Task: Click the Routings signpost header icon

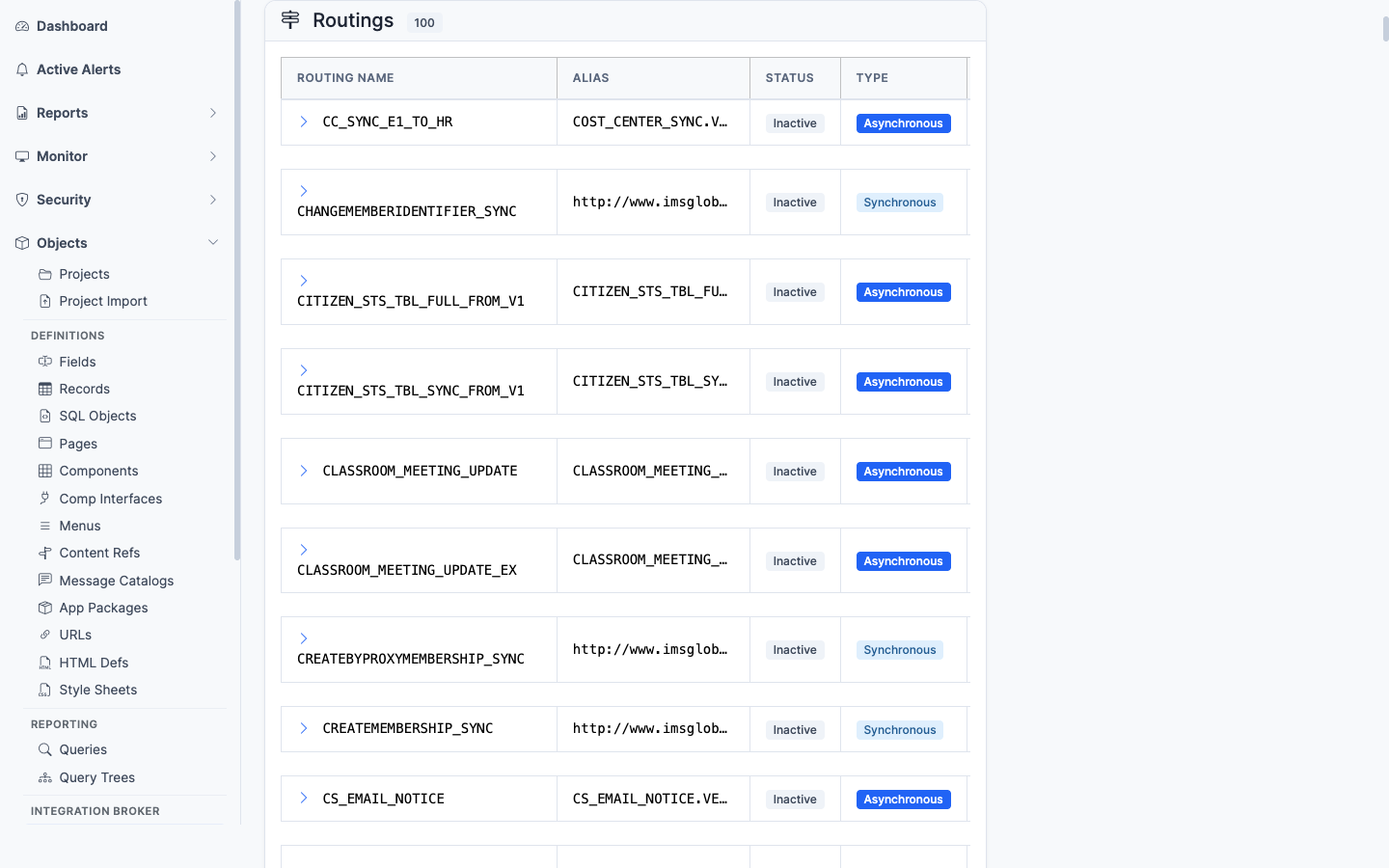Action: point(290,20)
